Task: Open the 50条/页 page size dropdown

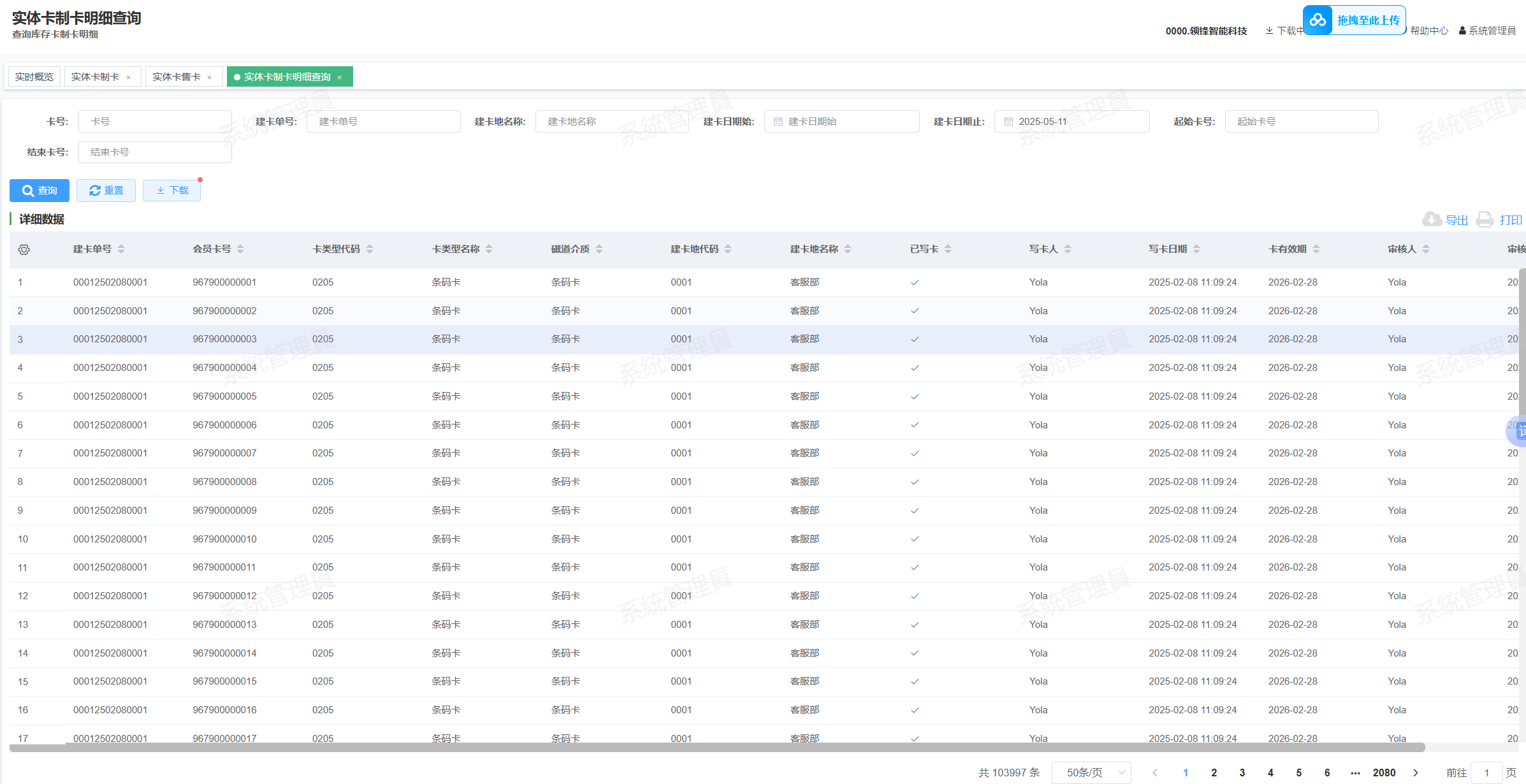Action: coord(1091,773)
